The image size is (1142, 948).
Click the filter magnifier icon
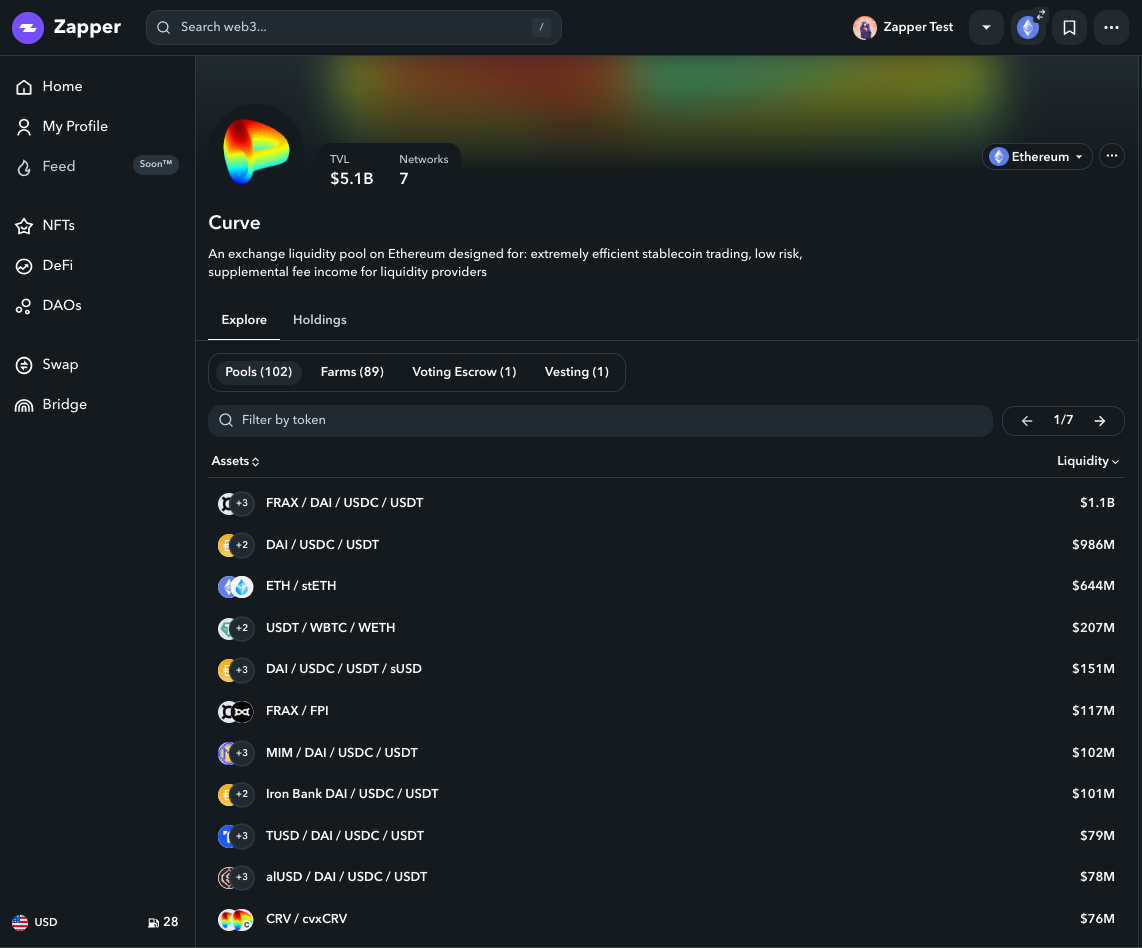226,420
